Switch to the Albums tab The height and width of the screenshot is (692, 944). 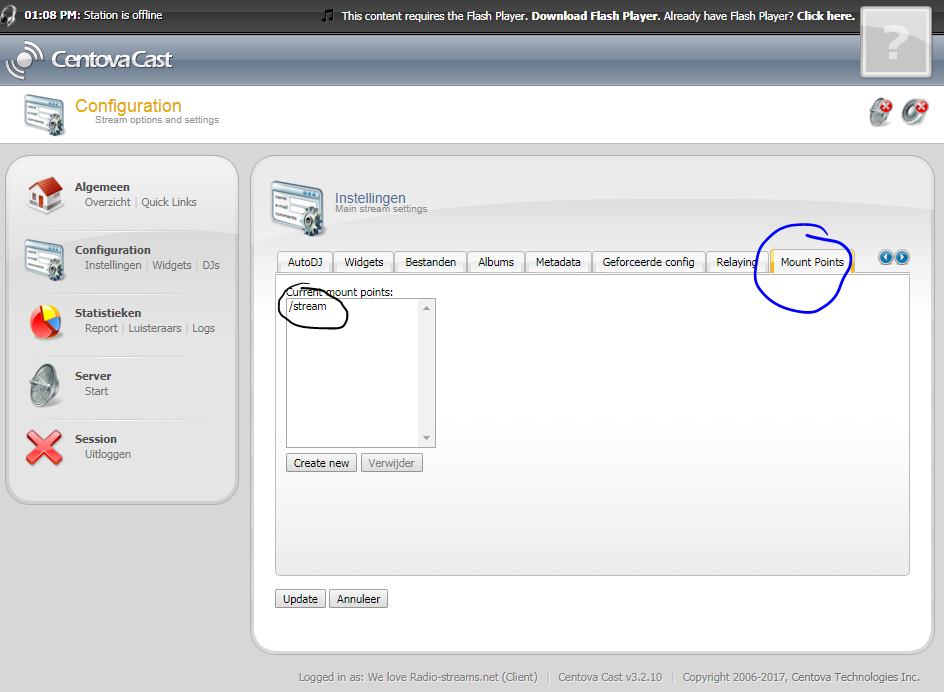click(x=496, y=262)
